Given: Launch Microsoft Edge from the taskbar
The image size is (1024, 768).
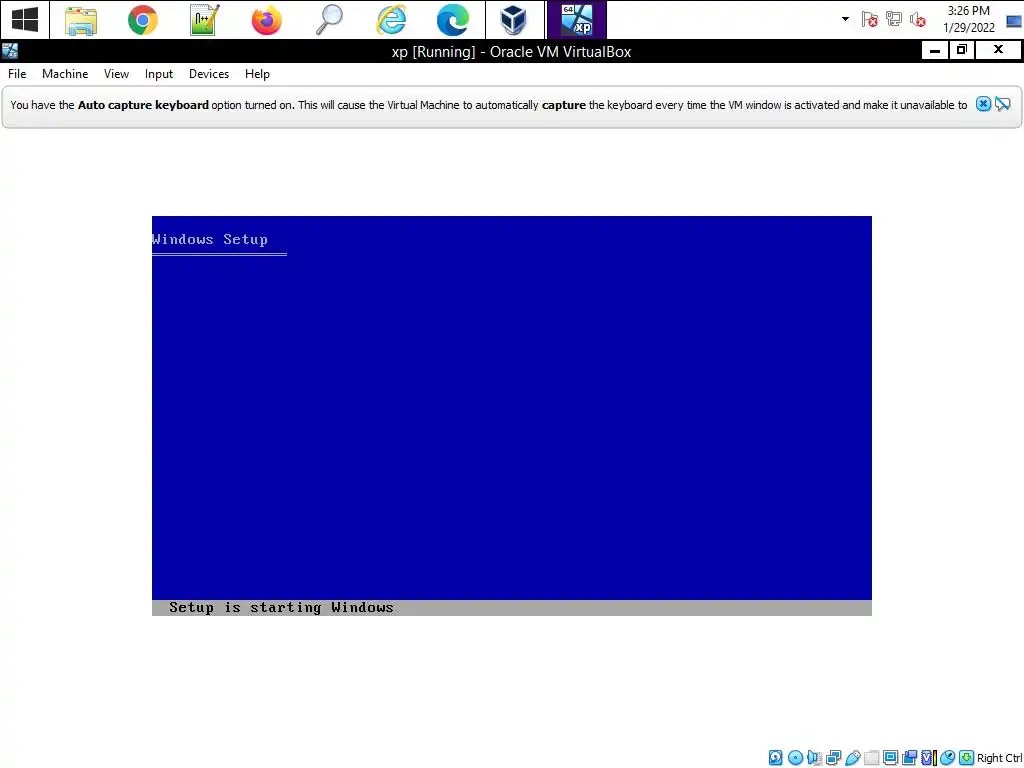Looking at the screenshot, I should (453, 20).
